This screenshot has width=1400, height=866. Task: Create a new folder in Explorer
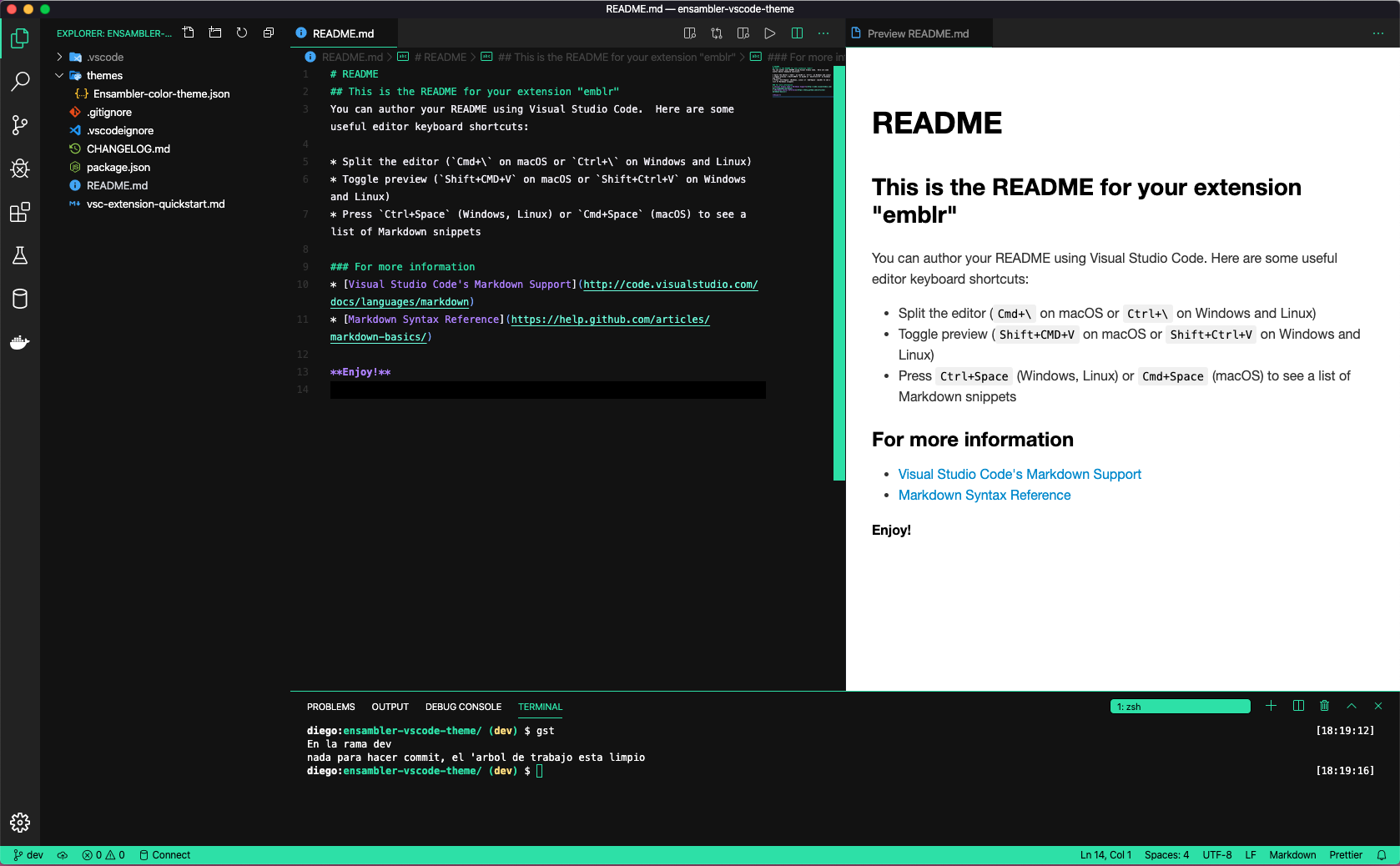click(215, 33)
